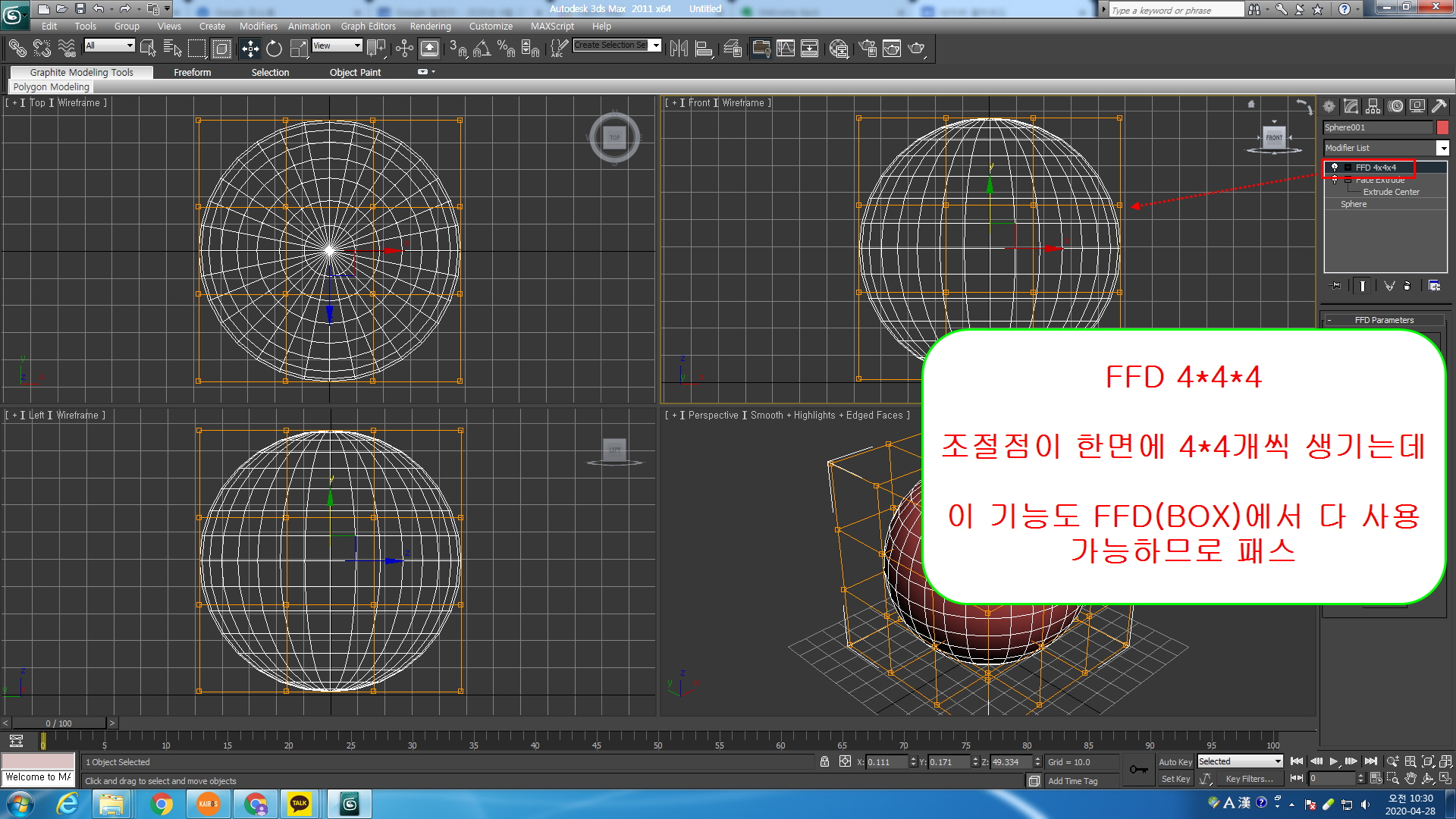Open the Motion command panel tab

click(x=1395, y=106)
